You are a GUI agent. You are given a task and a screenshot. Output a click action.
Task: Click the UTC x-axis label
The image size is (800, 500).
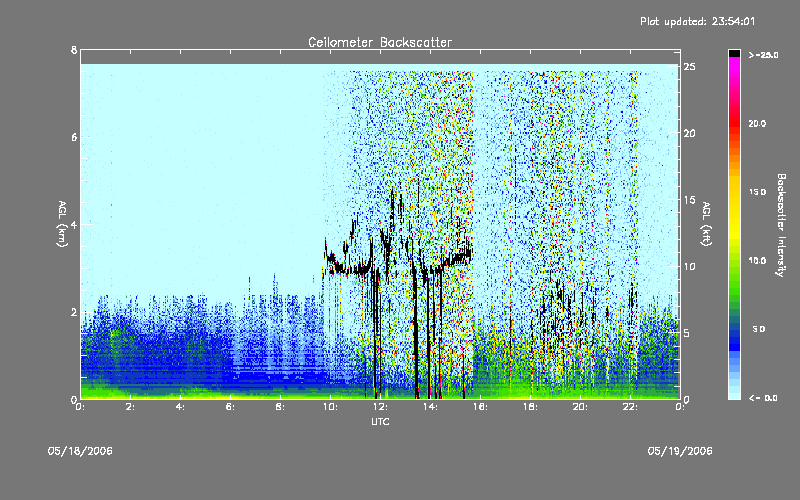point(380,421)
